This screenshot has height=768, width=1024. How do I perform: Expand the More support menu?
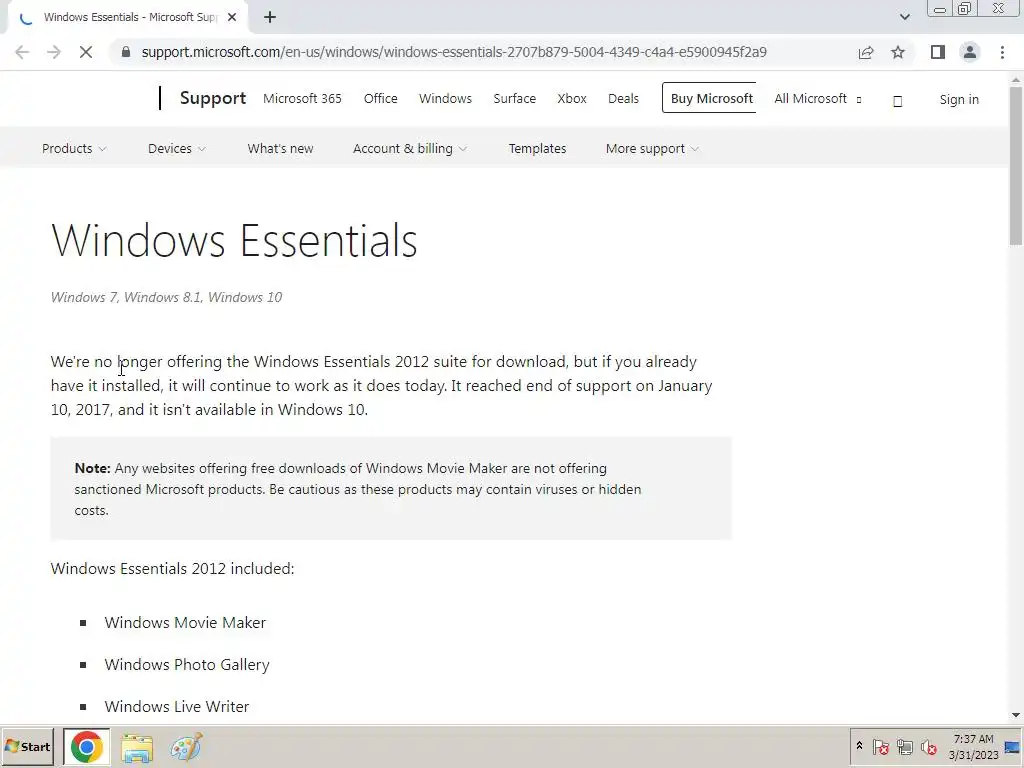(652, 148)
